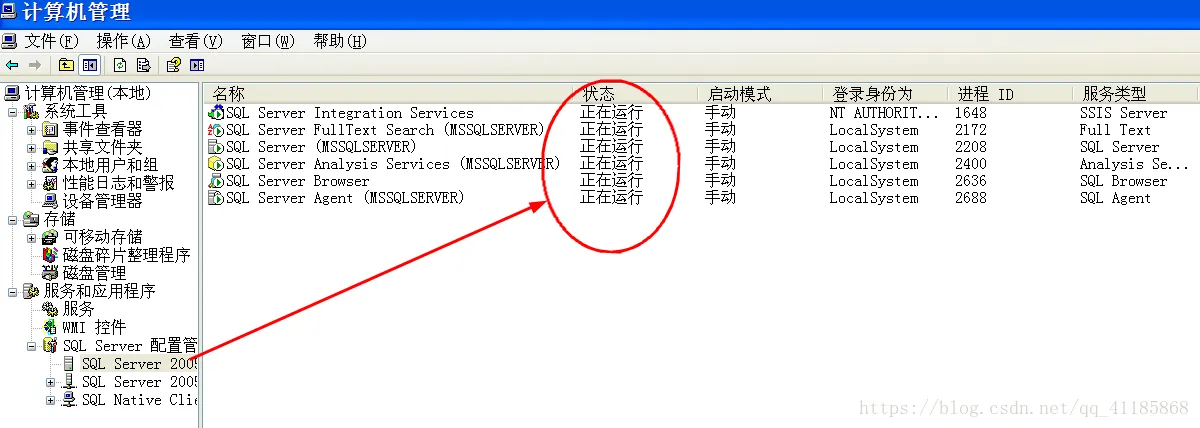
Task: Expand the 共享文件夹 tree node
Action: [31, 147]
